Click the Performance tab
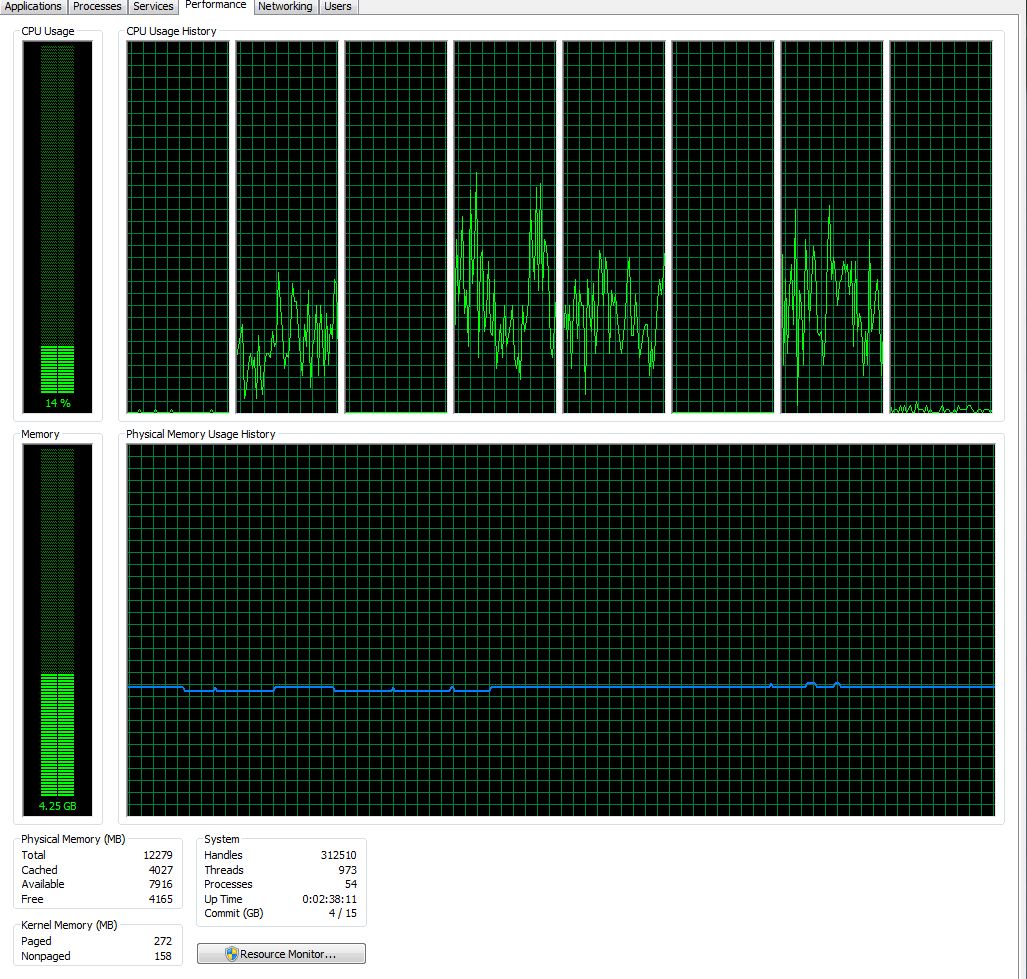The image size is (1027, 979). [x=216, y=6]
